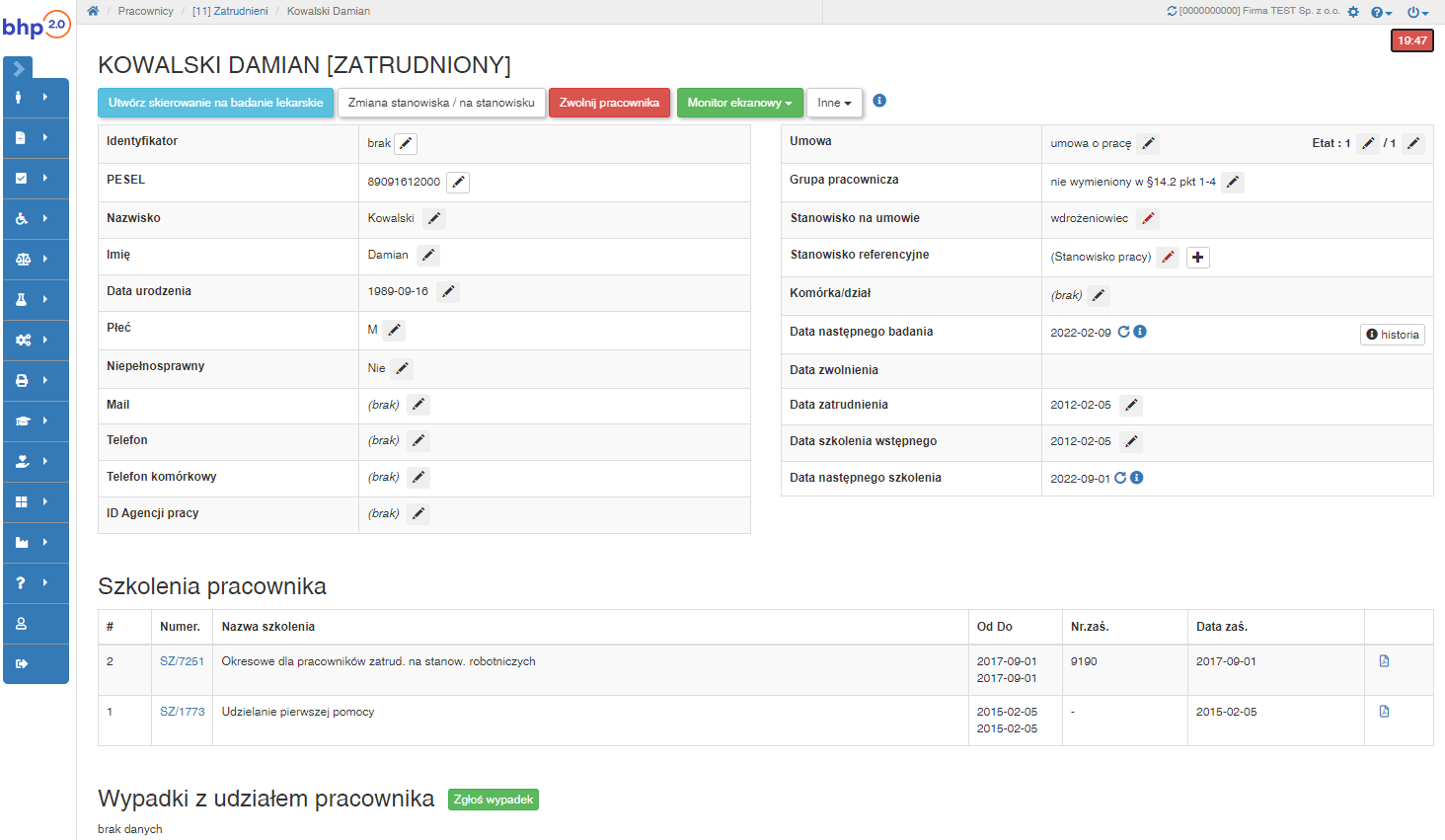1445x840 pixels.
Task: Refresh the Data następnego badania date
Action: pyautogui.click(x=1123, y=332)
